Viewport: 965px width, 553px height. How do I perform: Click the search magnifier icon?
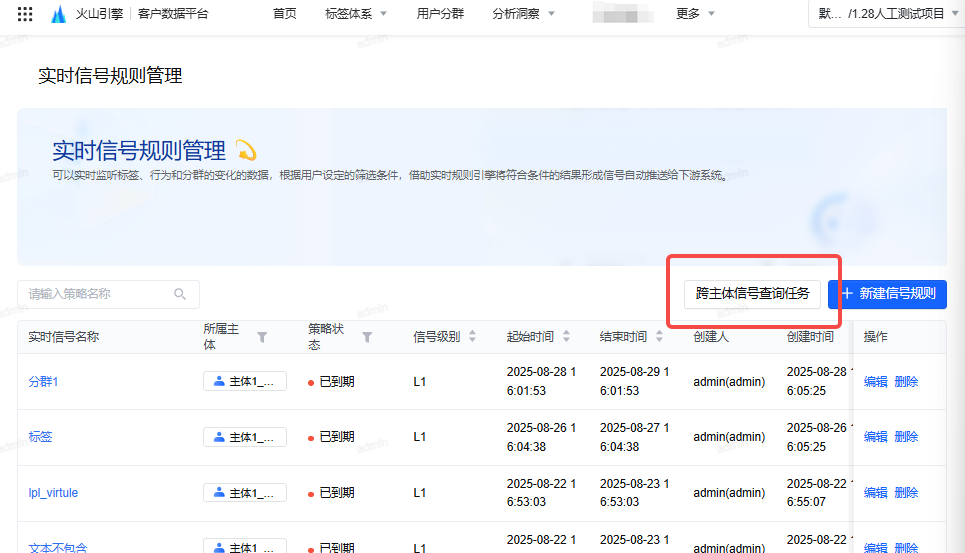180,294
